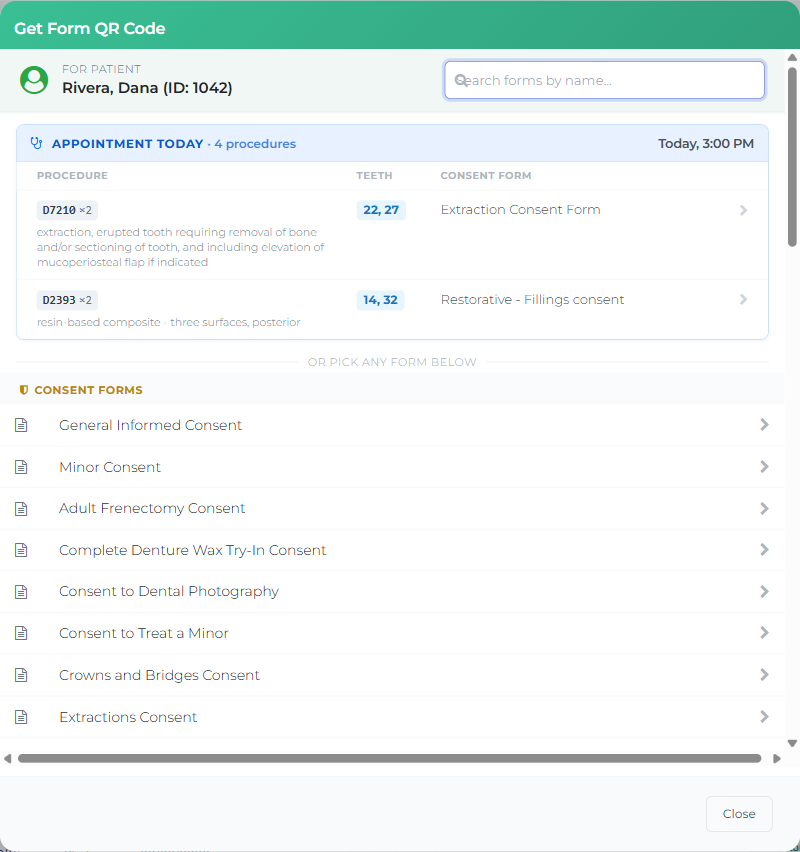The image size is (800, 852).
Task: Choose the Extractions Consent form
Action: tap(392, 717)
